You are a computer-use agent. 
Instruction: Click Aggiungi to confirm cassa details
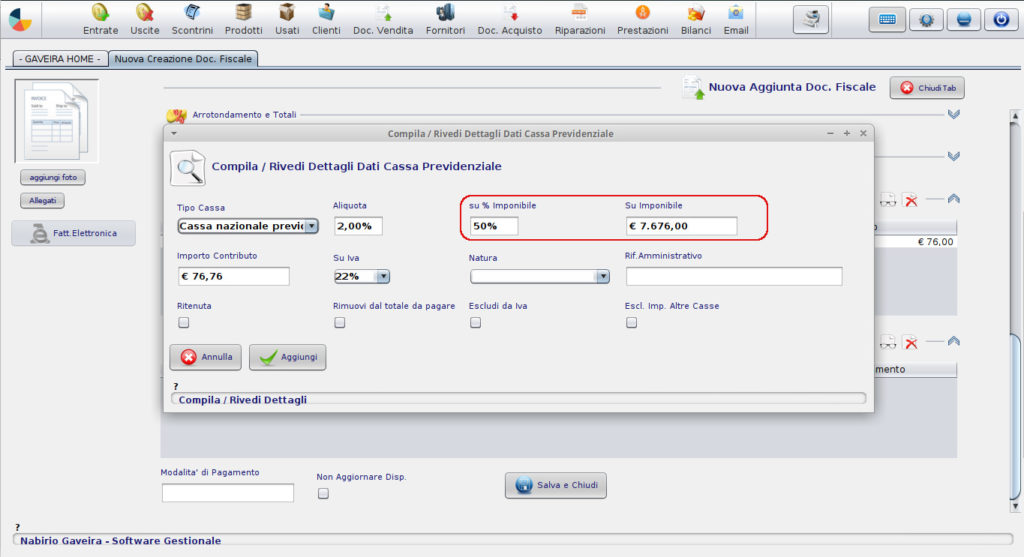coord(287,357)
